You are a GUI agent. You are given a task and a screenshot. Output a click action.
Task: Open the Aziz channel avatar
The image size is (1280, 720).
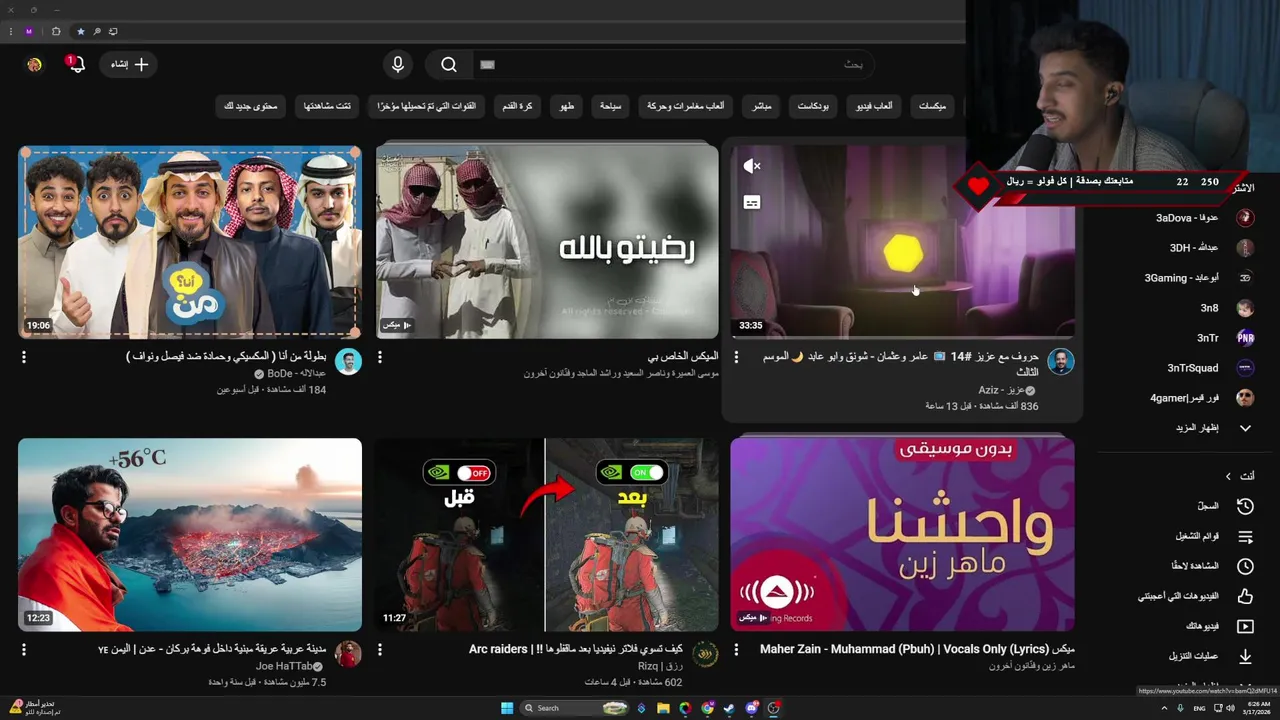click(1061, 362)
